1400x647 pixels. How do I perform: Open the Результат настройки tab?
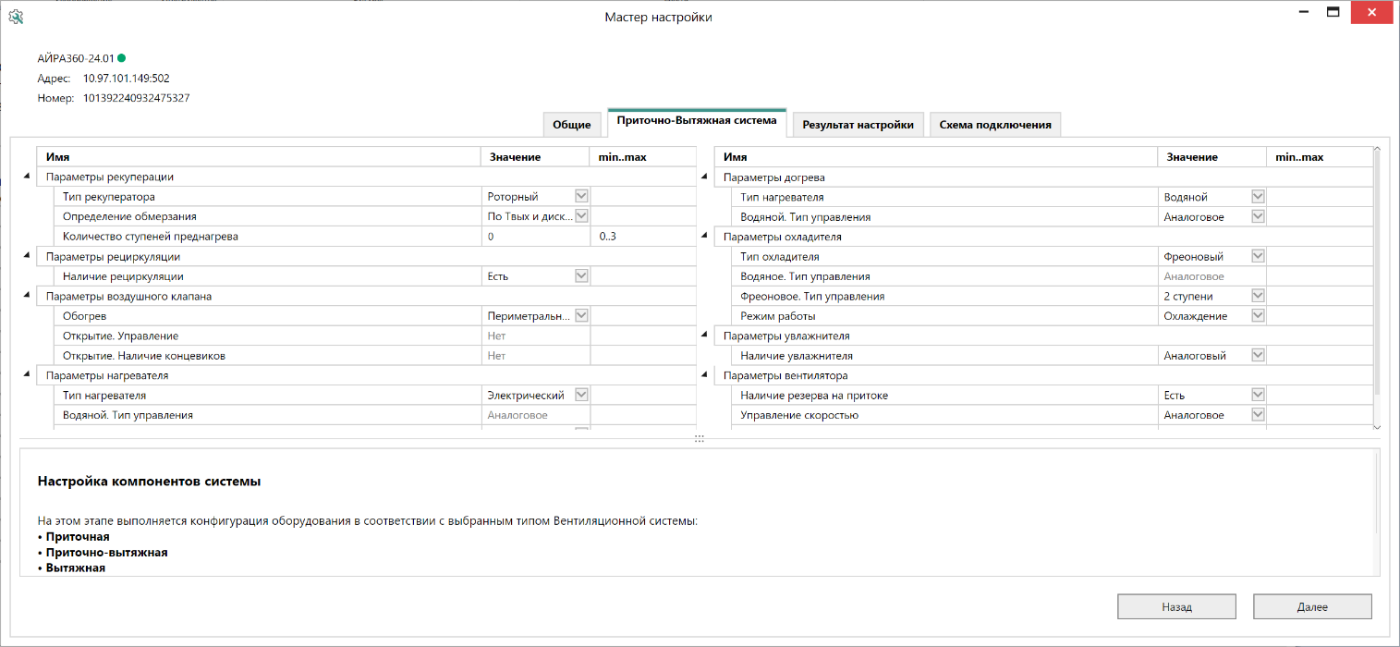(x=857, y=125)
